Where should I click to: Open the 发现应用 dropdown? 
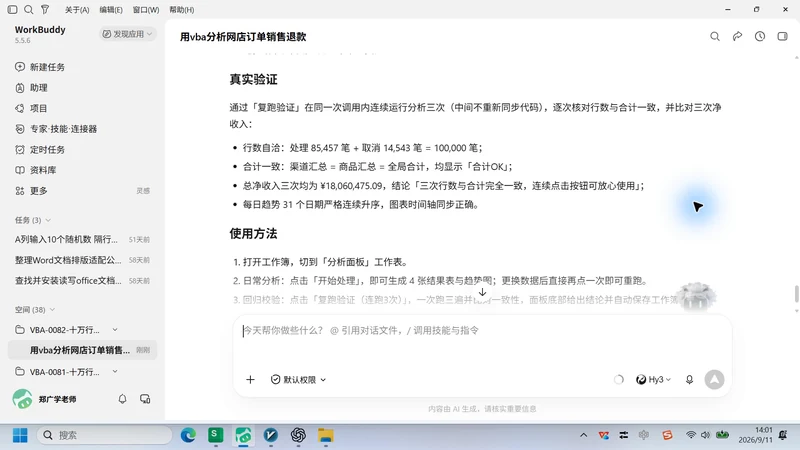click(127, 34)
